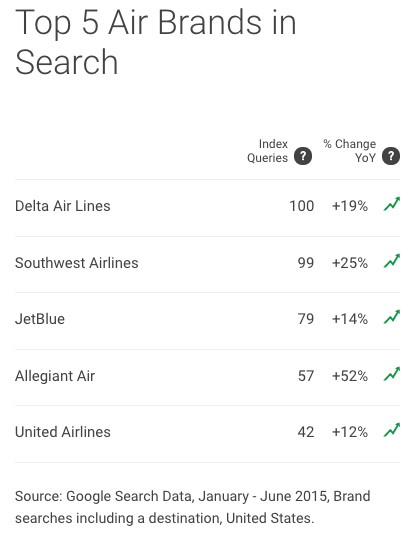Select the Southwest Airlines brand name
416x533 pixels.
coord(77,263)
